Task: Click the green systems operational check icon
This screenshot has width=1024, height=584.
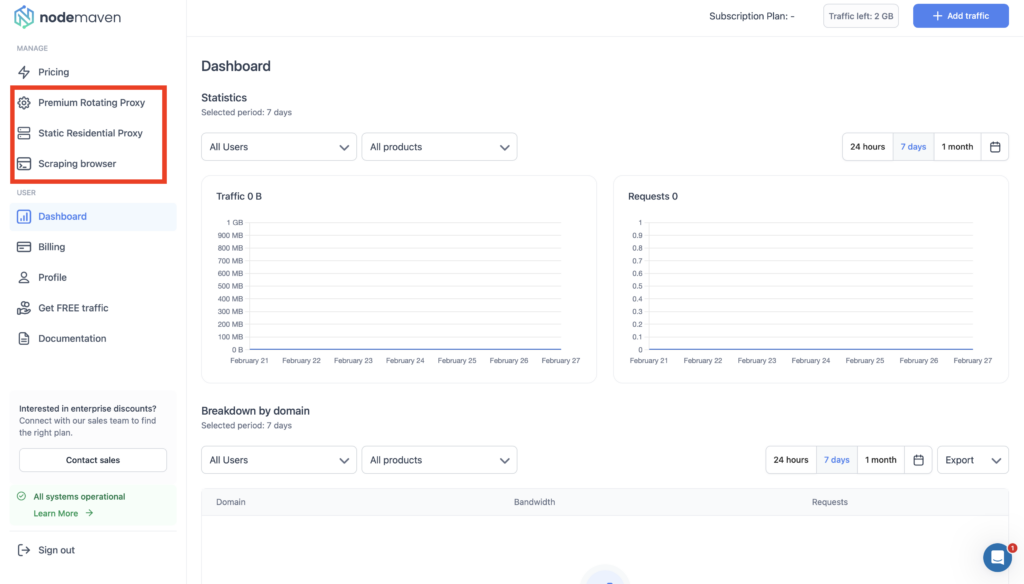Action: tap(22, 496)
